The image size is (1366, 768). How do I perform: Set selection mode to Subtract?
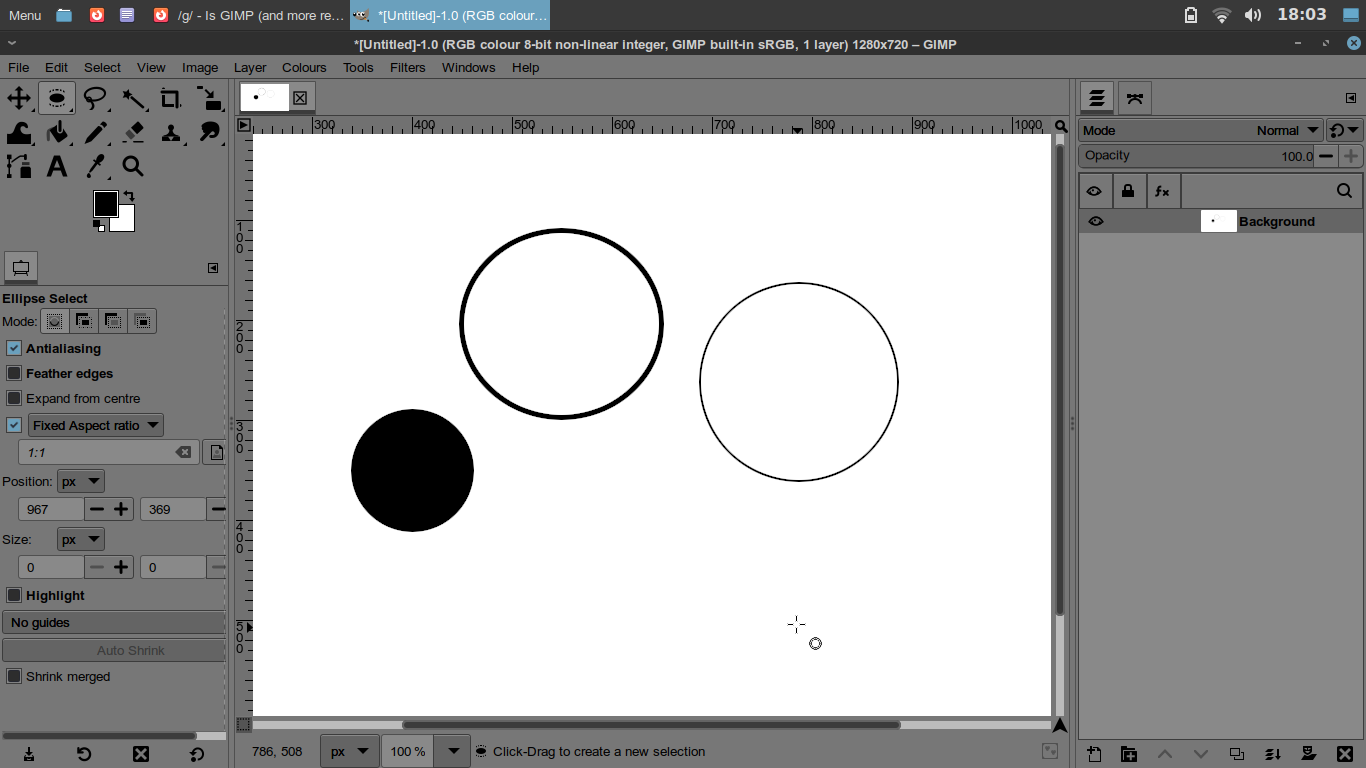pos(113,321)
